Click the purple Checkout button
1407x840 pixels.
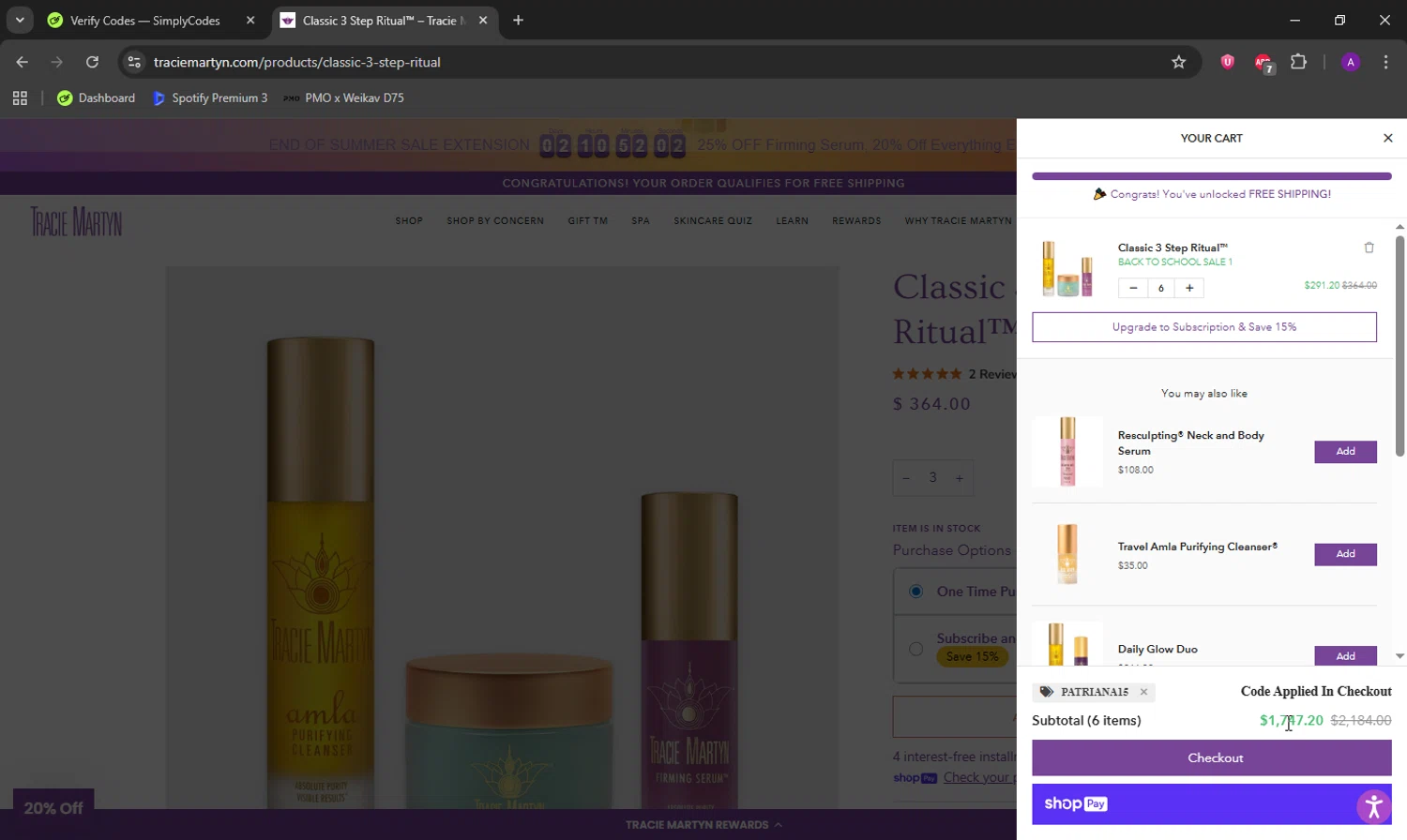point(1212,757)
